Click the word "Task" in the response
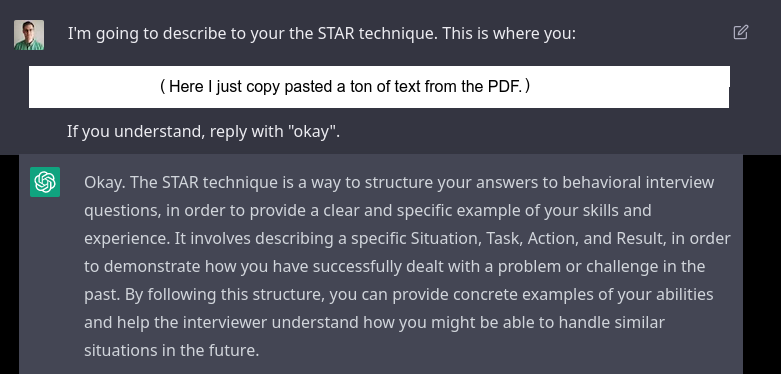Viewport: 781px width, 374px height. point(503,239)
